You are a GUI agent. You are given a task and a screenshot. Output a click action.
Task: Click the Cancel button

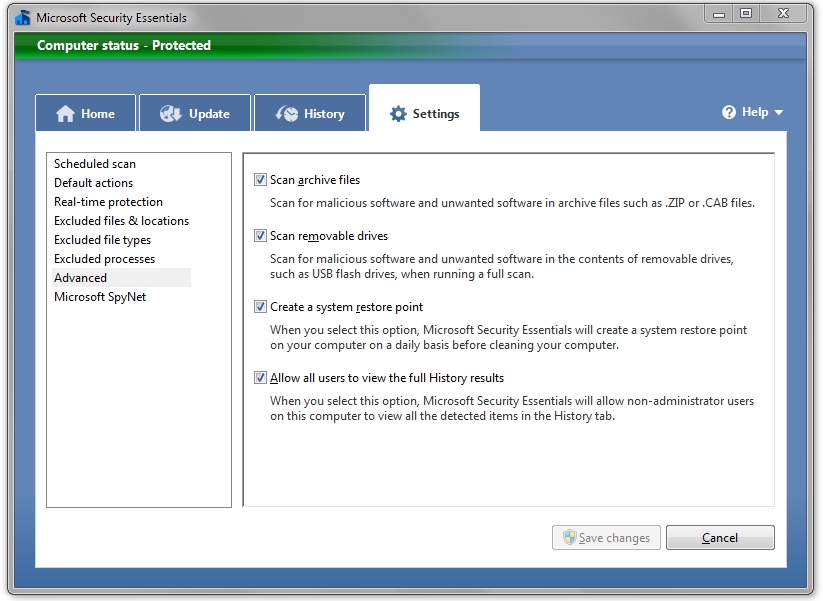tap(720, 537)
